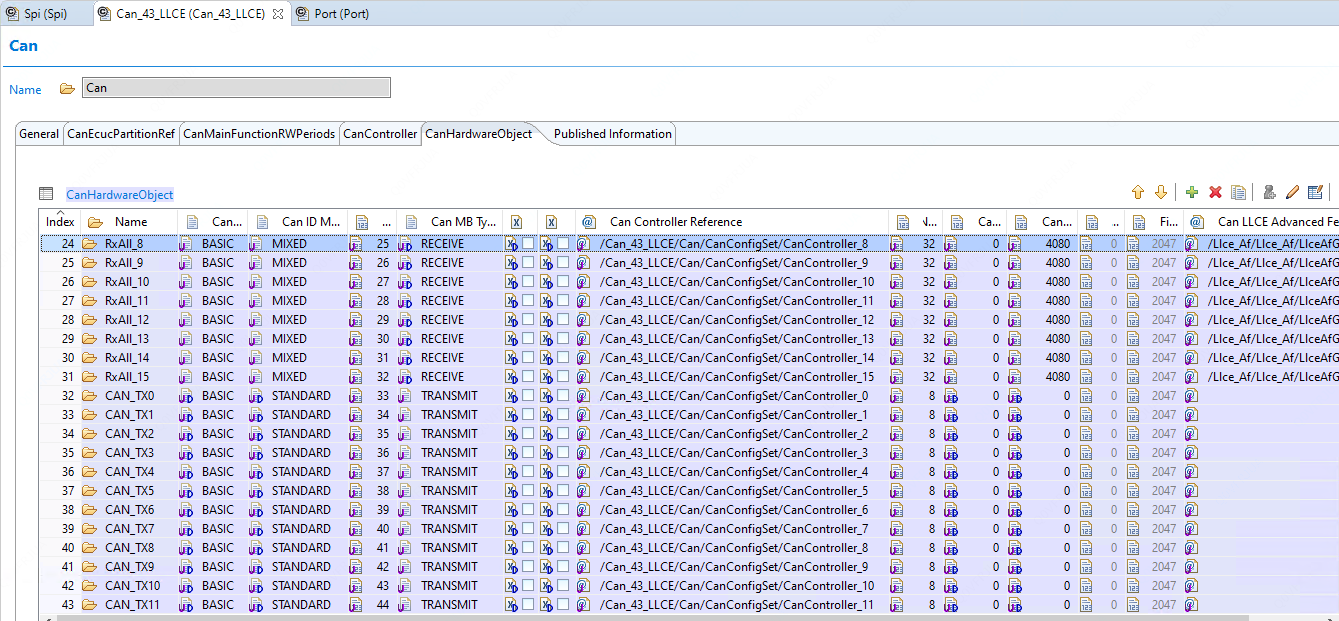Click reference icon before CanController_0 path
This screenshot has height=621, width=1339.
click(x=583, y=396)
